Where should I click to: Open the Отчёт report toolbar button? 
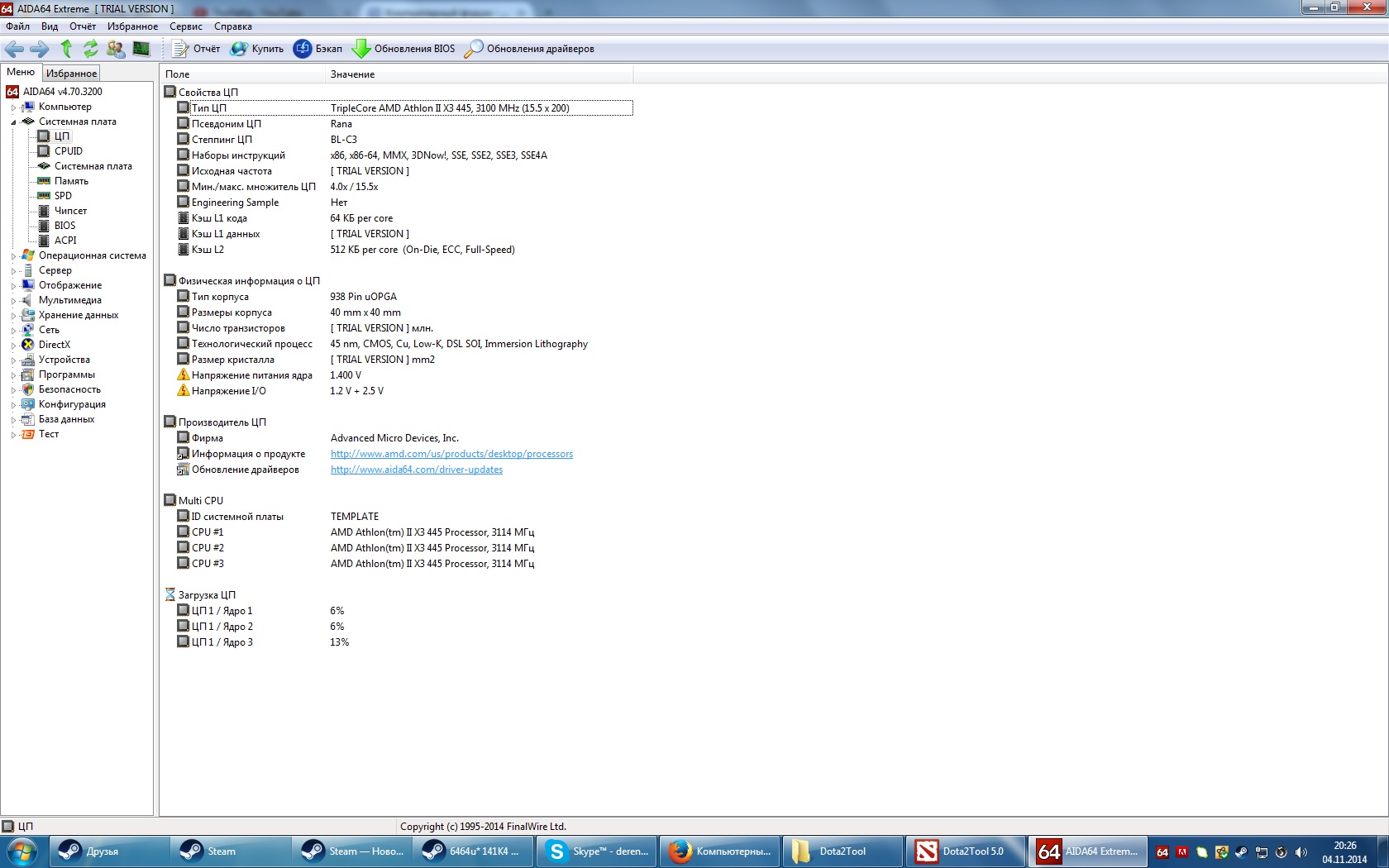coord(196,49)
